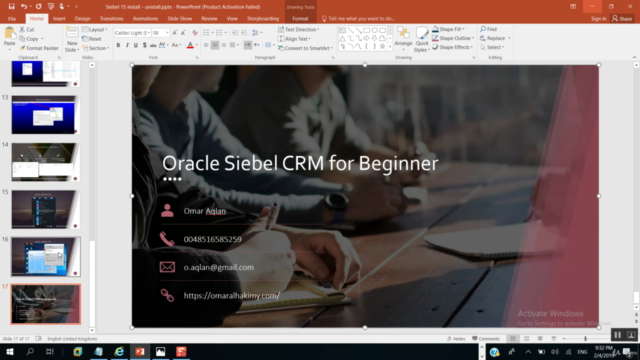Screen dimensions: 640x360
Task: Reset the slide layout
Action: click(92, 39)
